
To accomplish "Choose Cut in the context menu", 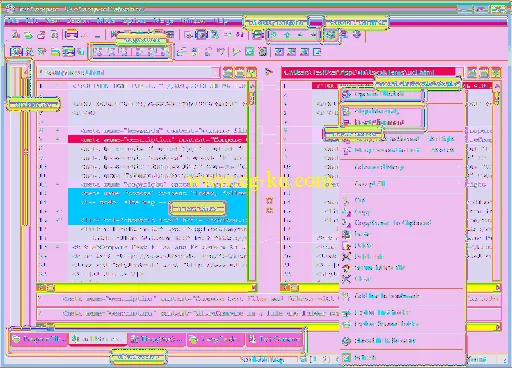I will (402, 200).
